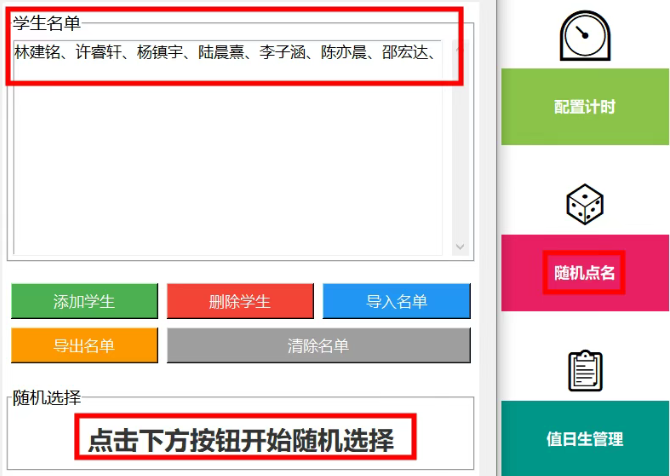Viewport: 670px width, 476px height.
Task: Switch to the 随机点名 tab
Action: tap(584, 272)
